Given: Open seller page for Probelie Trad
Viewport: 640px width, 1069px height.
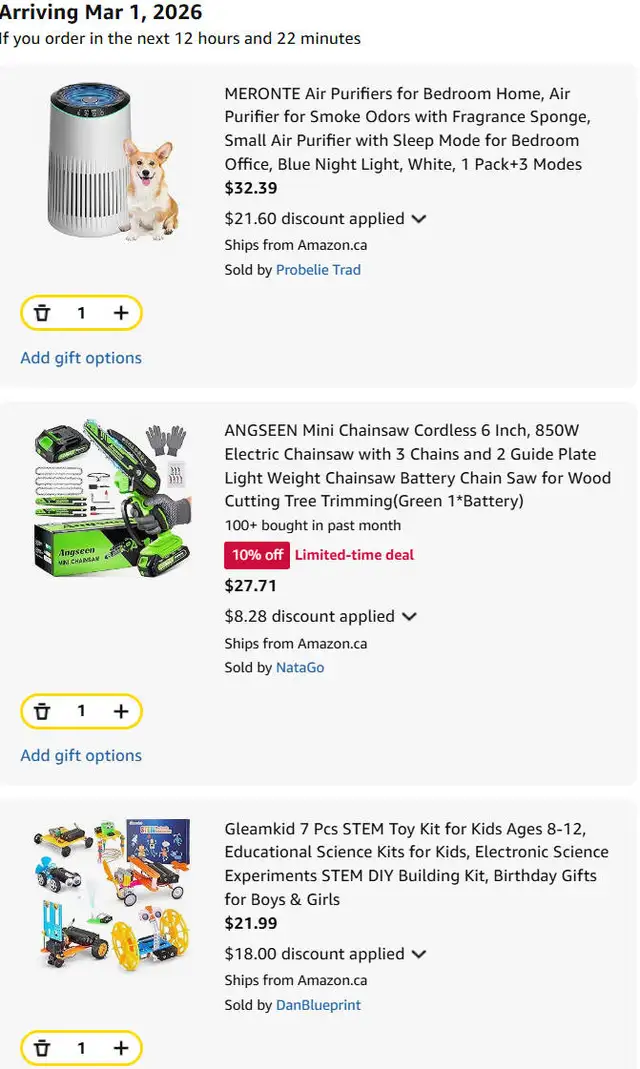Looking at the screenshot, I should pos(318,269).
